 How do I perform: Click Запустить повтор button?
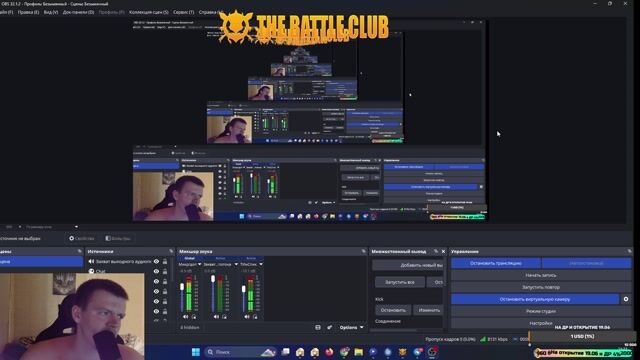[541, 287]
